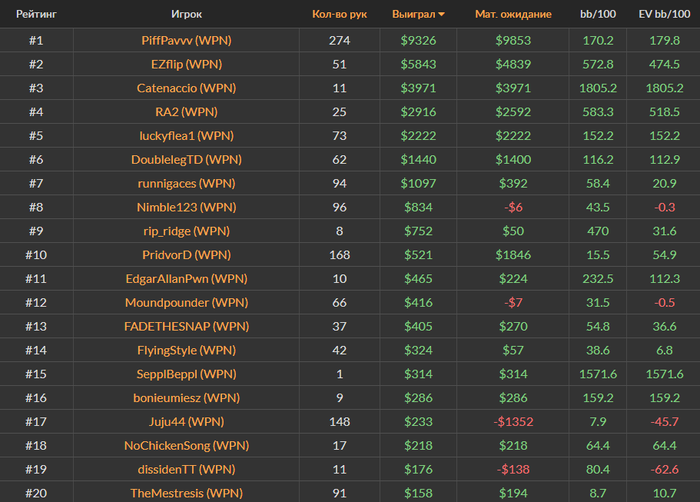Open player Catenaccio (WPN) link
700x502 pixels.
pos(186,88)
